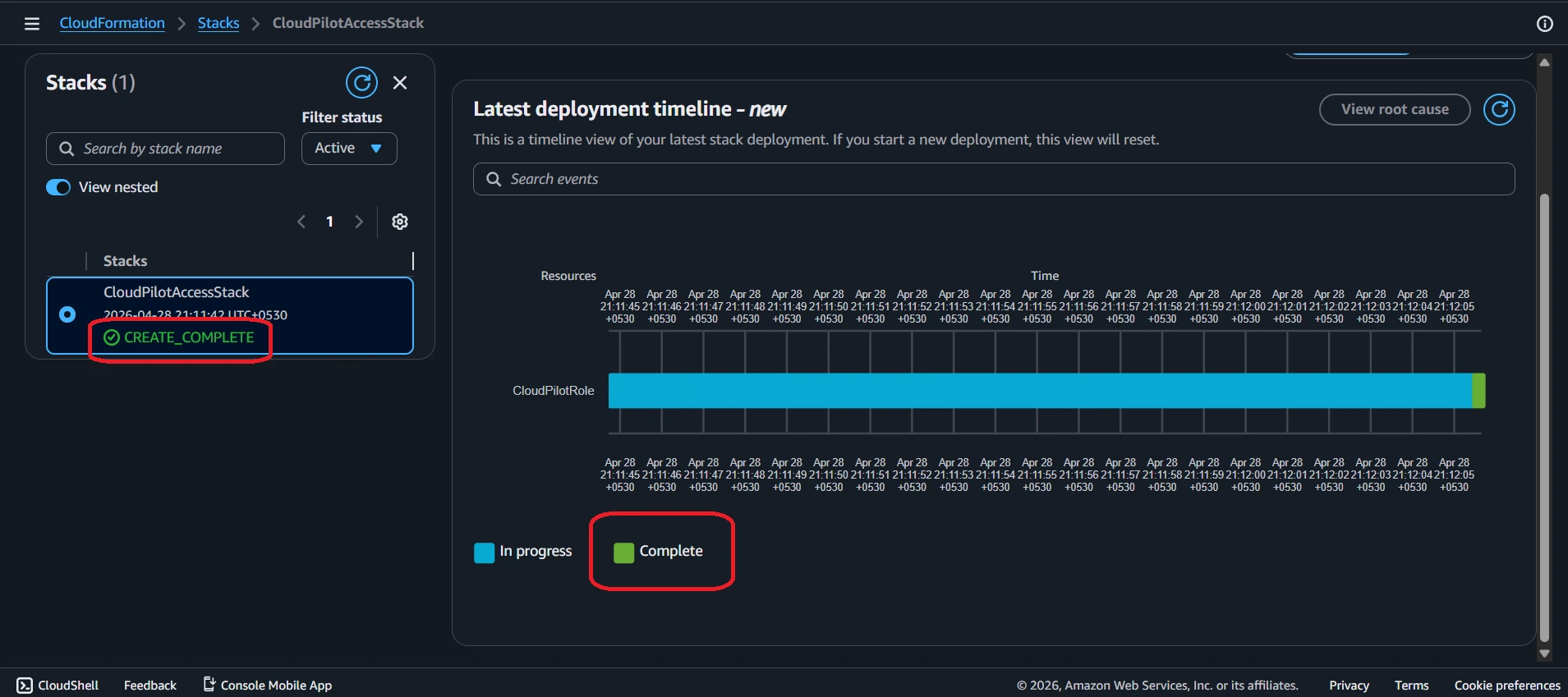Open Feedback in the footer
This screenshot has width=1568, height=697.
150,686
